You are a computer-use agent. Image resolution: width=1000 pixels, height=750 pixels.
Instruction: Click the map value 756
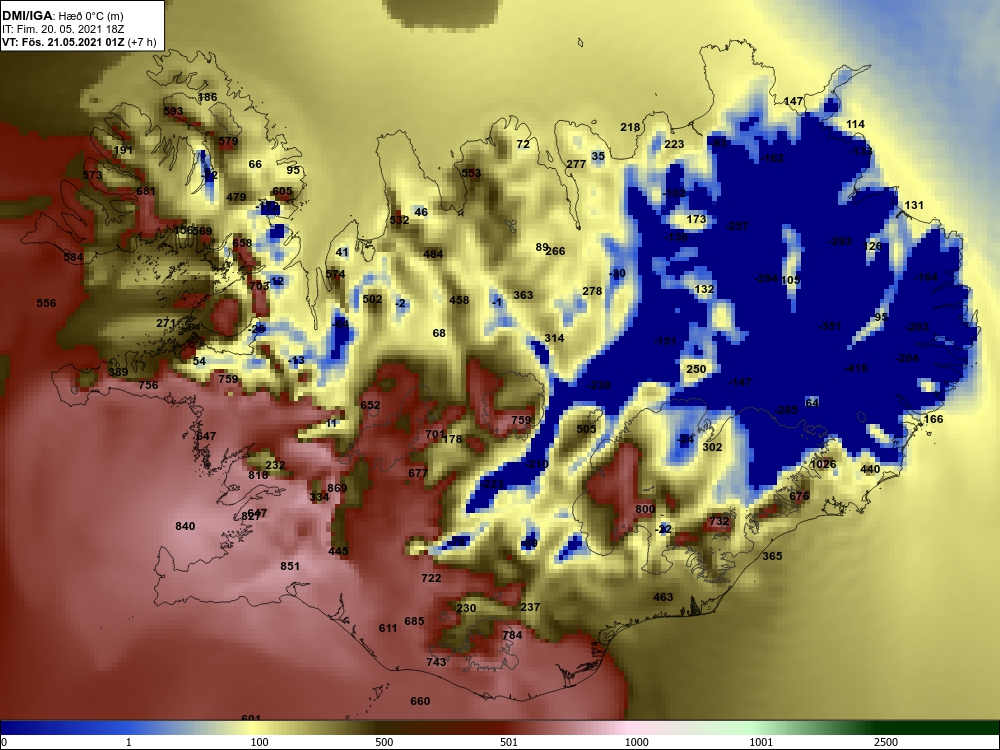(x=148, y=385)
